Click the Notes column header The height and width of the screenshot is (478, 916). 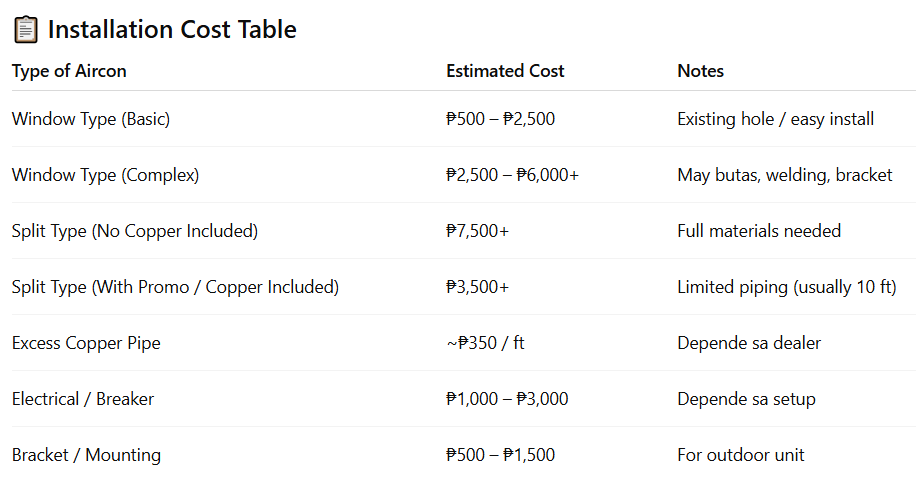click(700, 71)
